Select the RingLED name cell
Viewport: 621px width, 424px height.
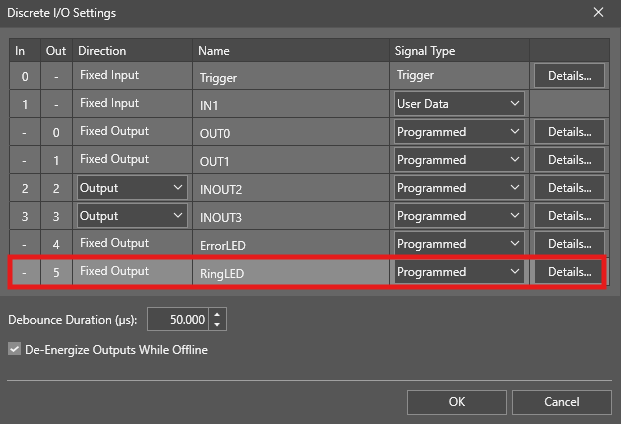pos(291,272)
